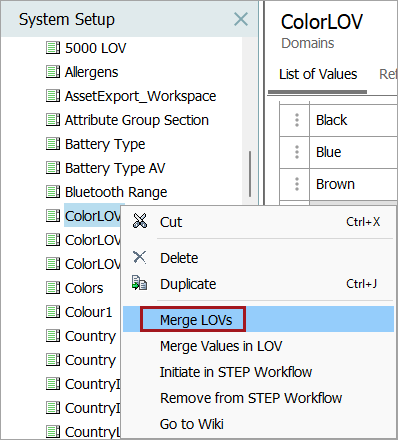Click the Battery Type list icon

[53, 144]
